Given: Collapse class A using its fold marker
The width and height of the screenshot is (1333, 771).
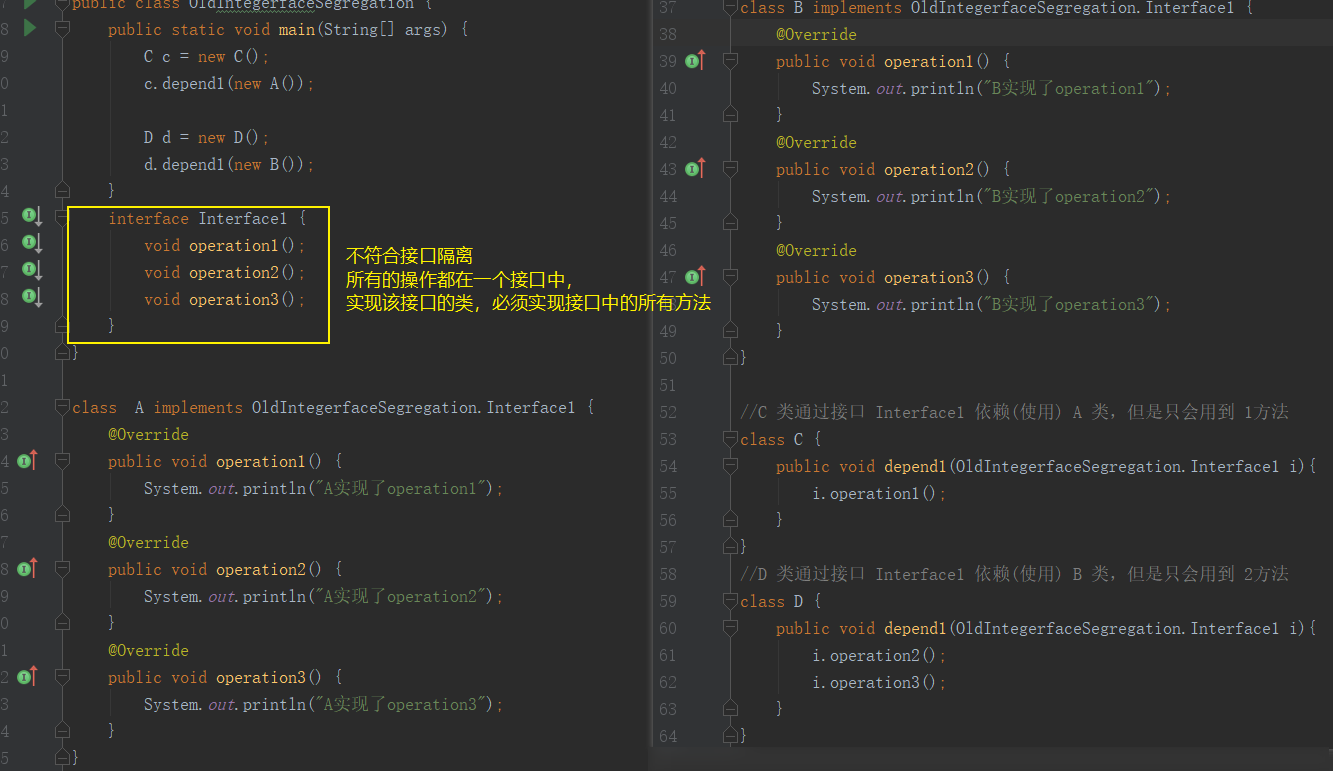Looking at the screenshot, I should (x=62, y=407).
